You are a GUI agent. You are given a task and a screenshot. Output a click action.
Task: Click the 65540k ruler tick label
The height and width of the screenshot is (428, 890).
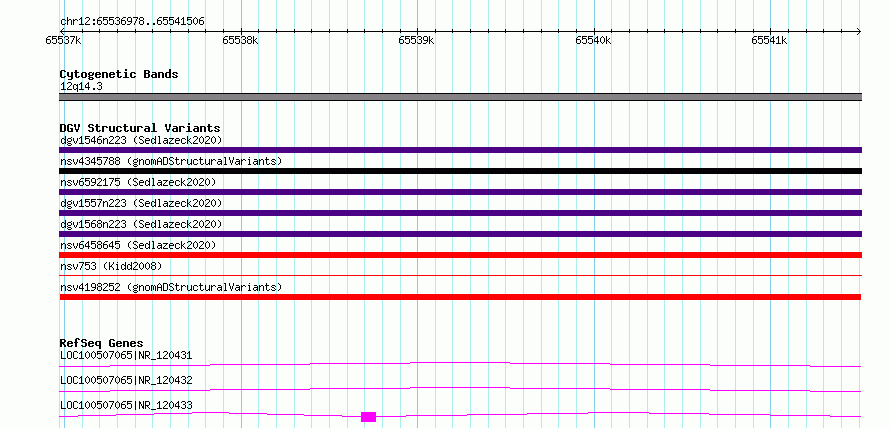[593, 40]
